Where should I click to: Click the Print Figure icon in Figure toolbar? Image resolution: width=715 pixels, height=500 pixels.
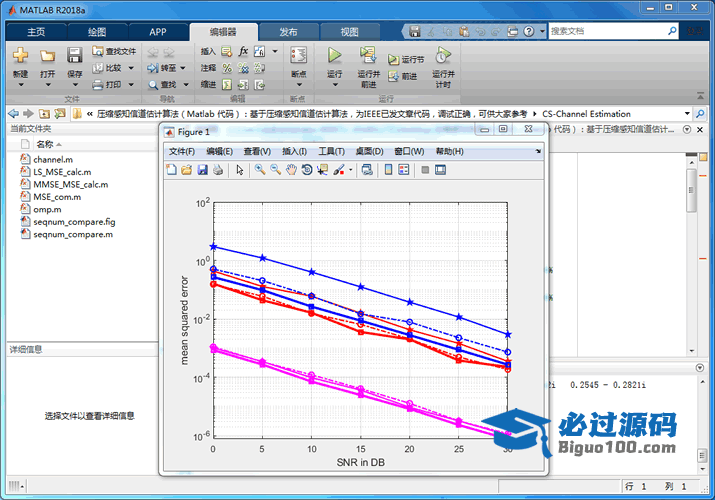point(218,170)
